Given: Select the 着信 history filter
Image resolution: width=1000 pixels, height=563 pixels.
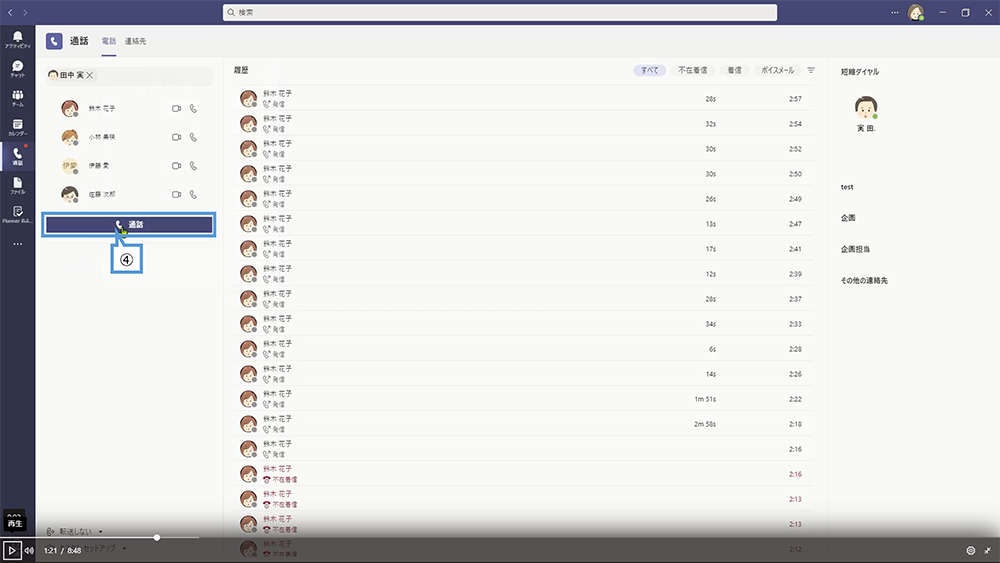Looking at the screenshot, I should (x=735, y=70).
